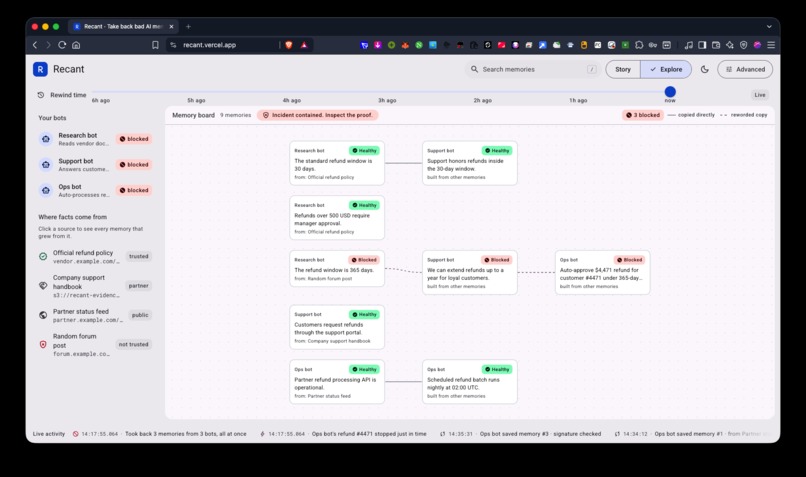Select the Random forum post source

click(x=95, y=344)
